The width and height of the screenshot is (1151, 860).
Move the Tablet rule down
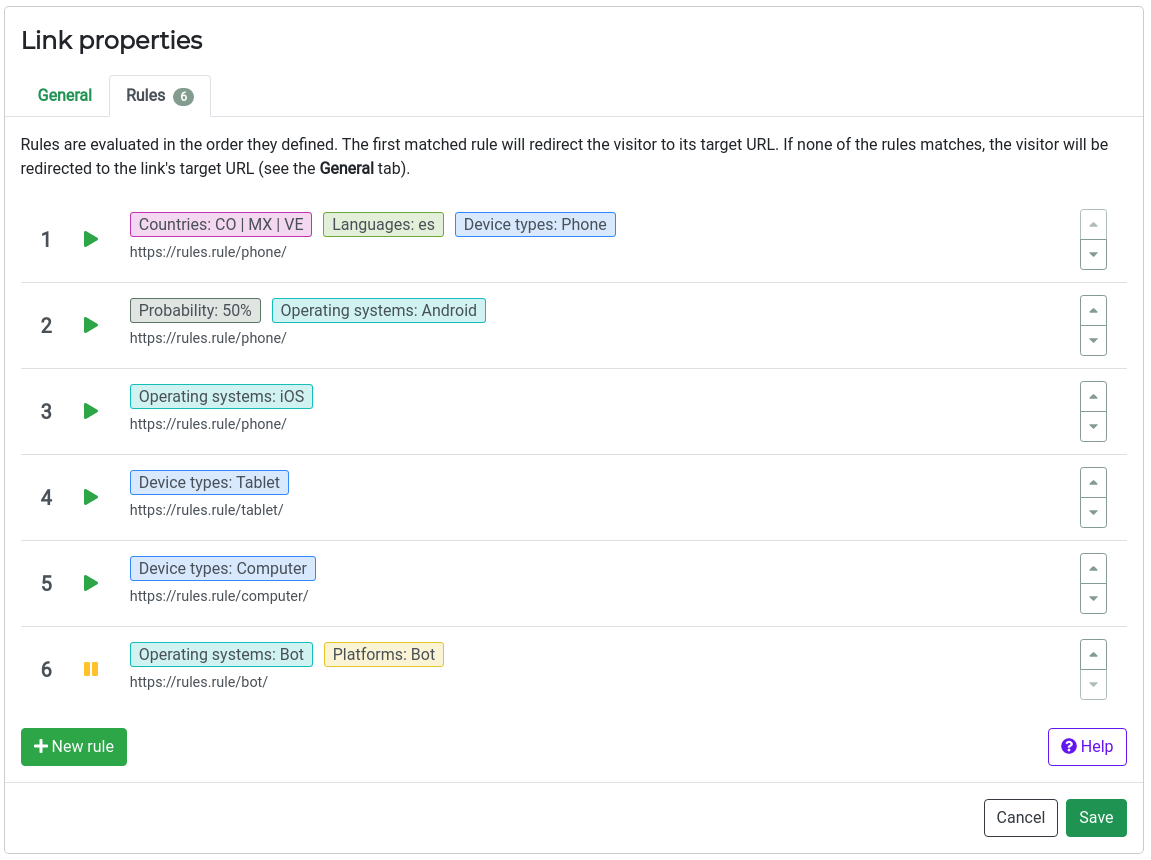click(1093, 512)
